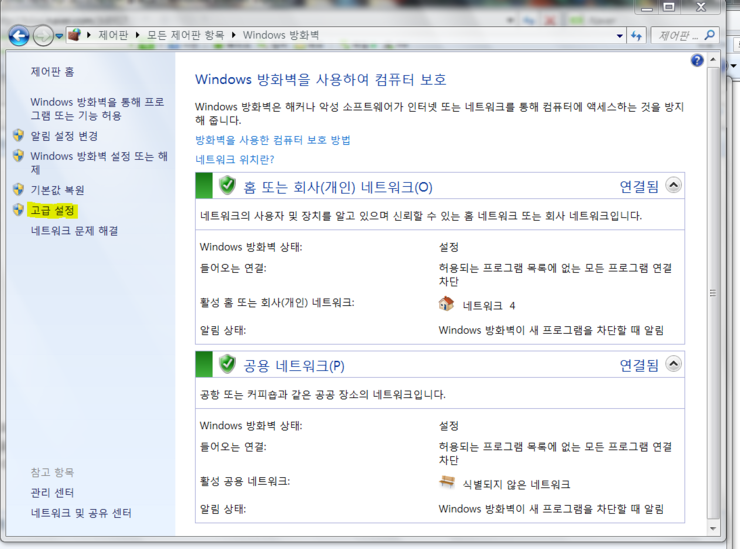
Task: Click 식별되지 않은 네트워크 text
Action: pyautogui.click(x=516, y=484)
